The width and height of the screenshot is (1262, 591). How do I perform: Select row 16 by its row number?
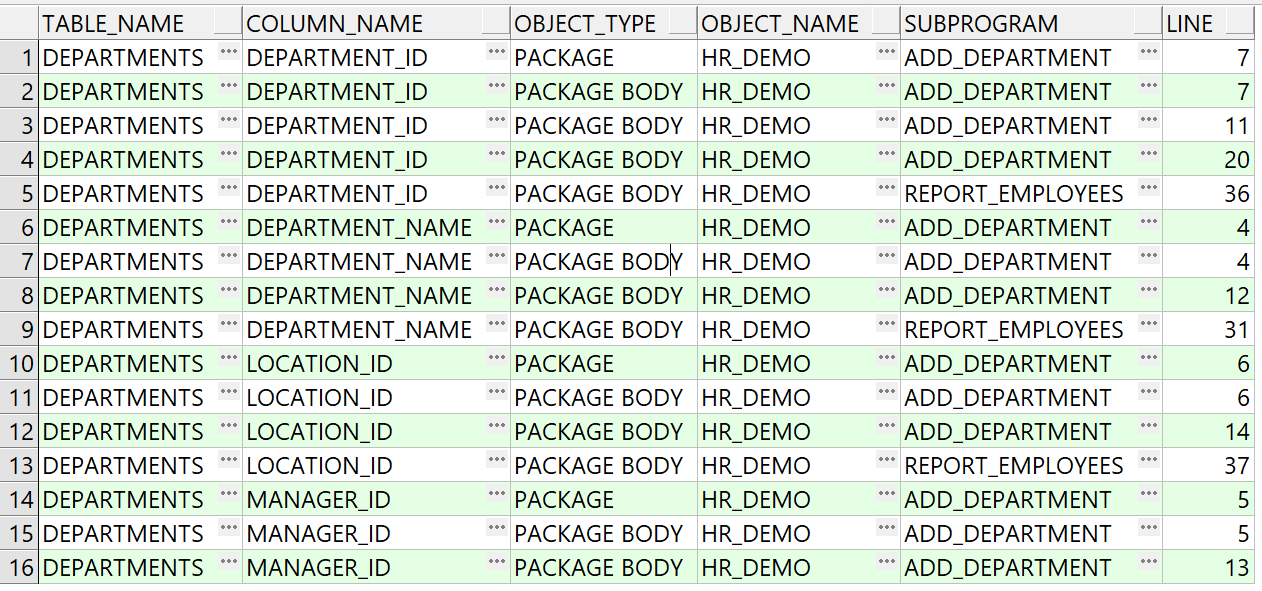(20, 568)
